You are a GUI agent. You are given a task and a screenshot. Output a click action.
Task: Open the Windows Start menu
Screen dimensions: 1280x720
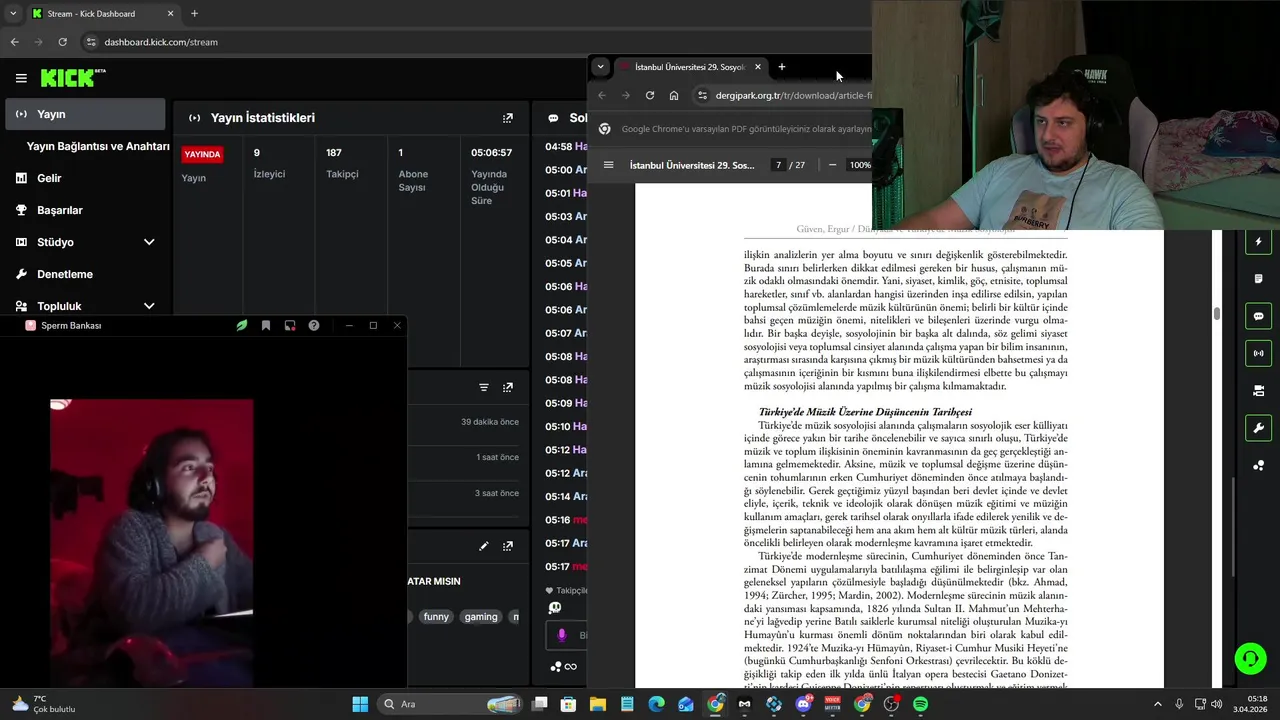coord(360,704)
